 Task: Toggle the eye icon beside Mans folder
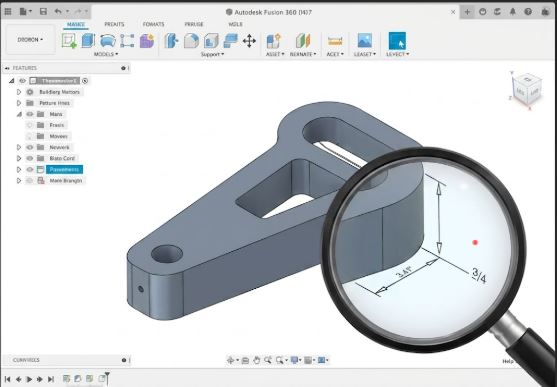30,114
